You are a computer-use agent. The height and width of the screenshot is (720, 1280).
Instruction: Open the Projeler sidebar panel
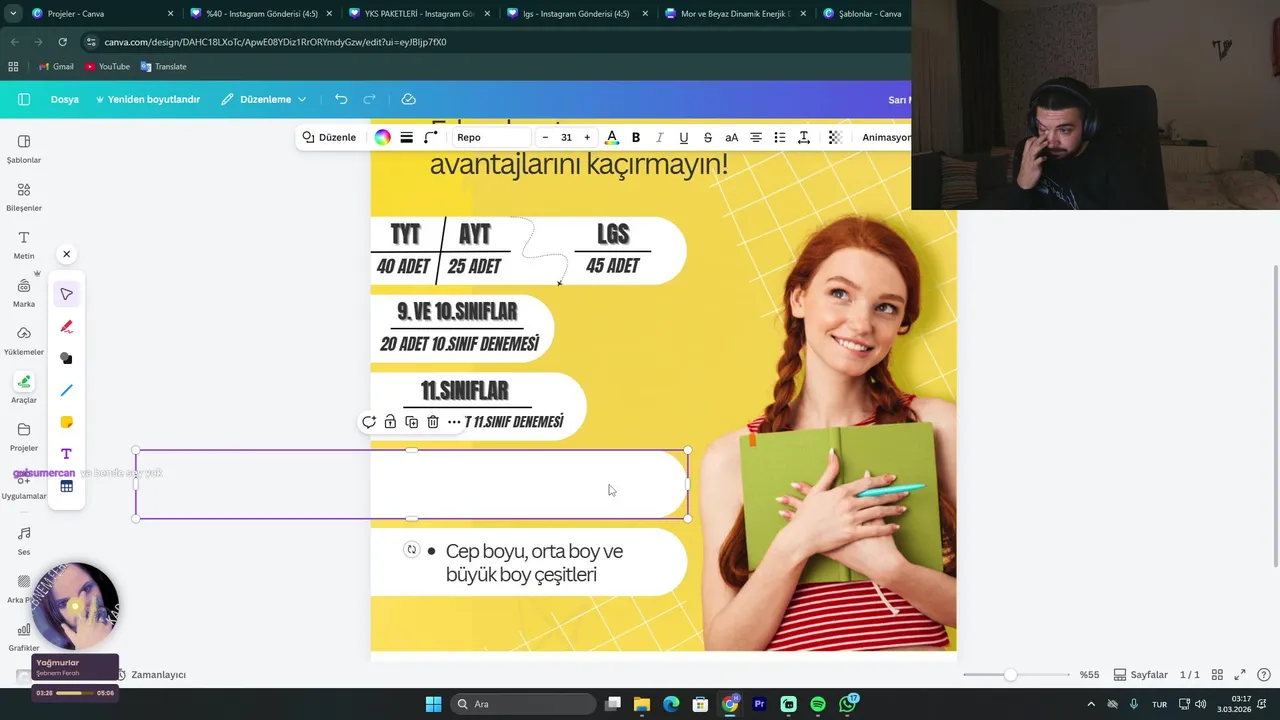pyautogui.click(x=24, y=436)
